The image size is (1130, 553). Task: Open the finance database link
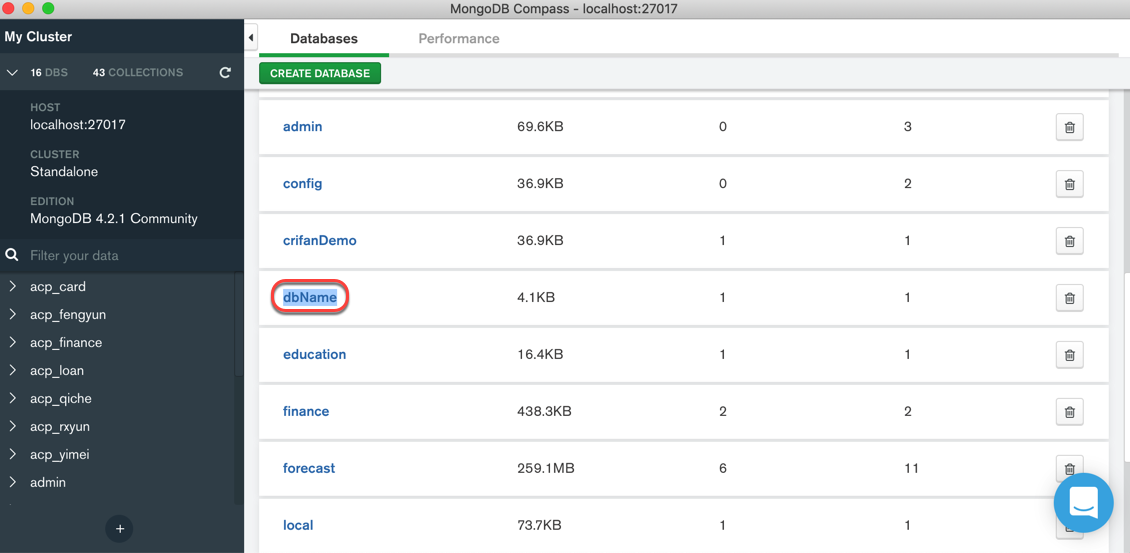[x=306, y=412]
